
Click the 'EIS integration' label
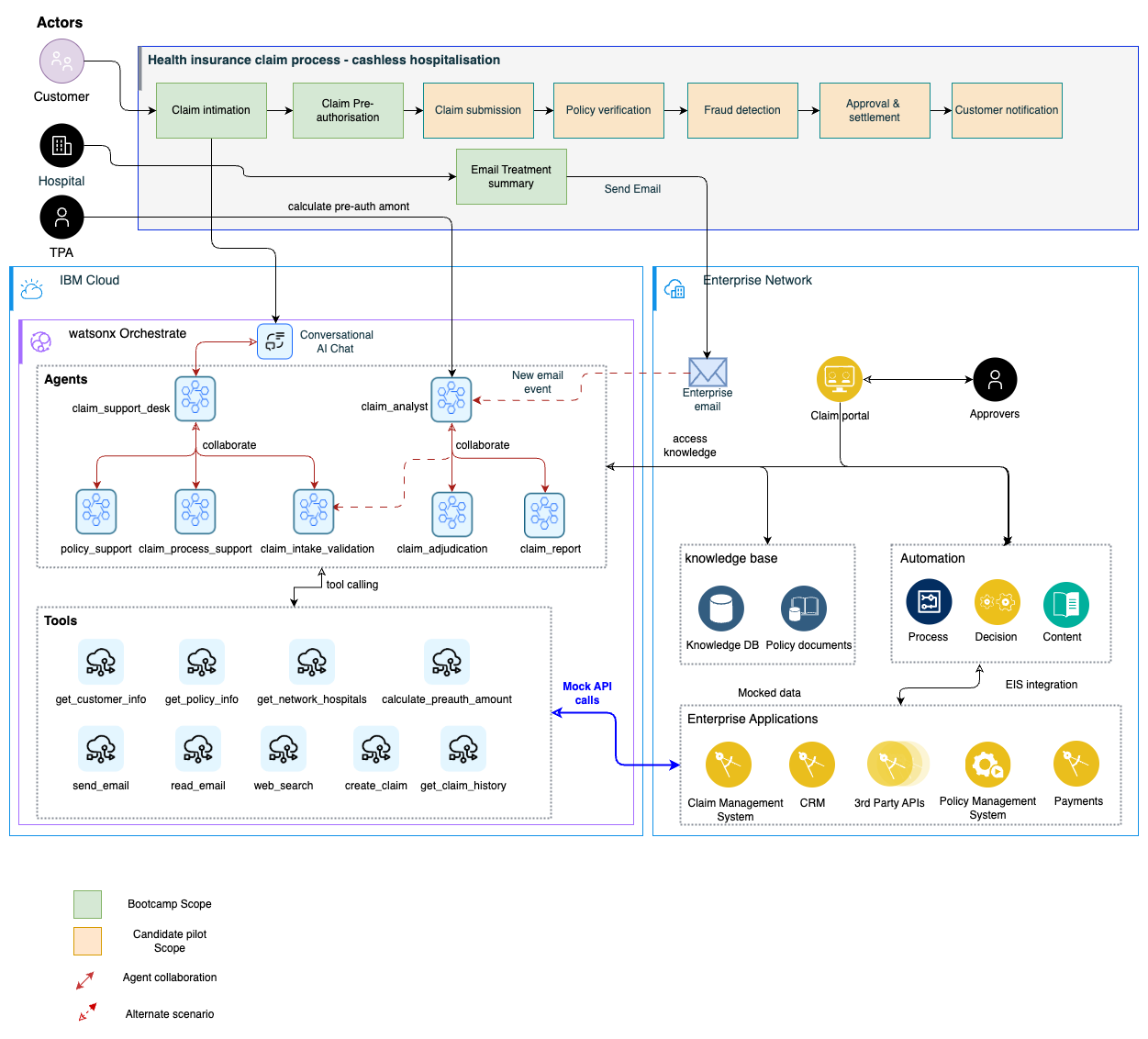coord(1042,685)
